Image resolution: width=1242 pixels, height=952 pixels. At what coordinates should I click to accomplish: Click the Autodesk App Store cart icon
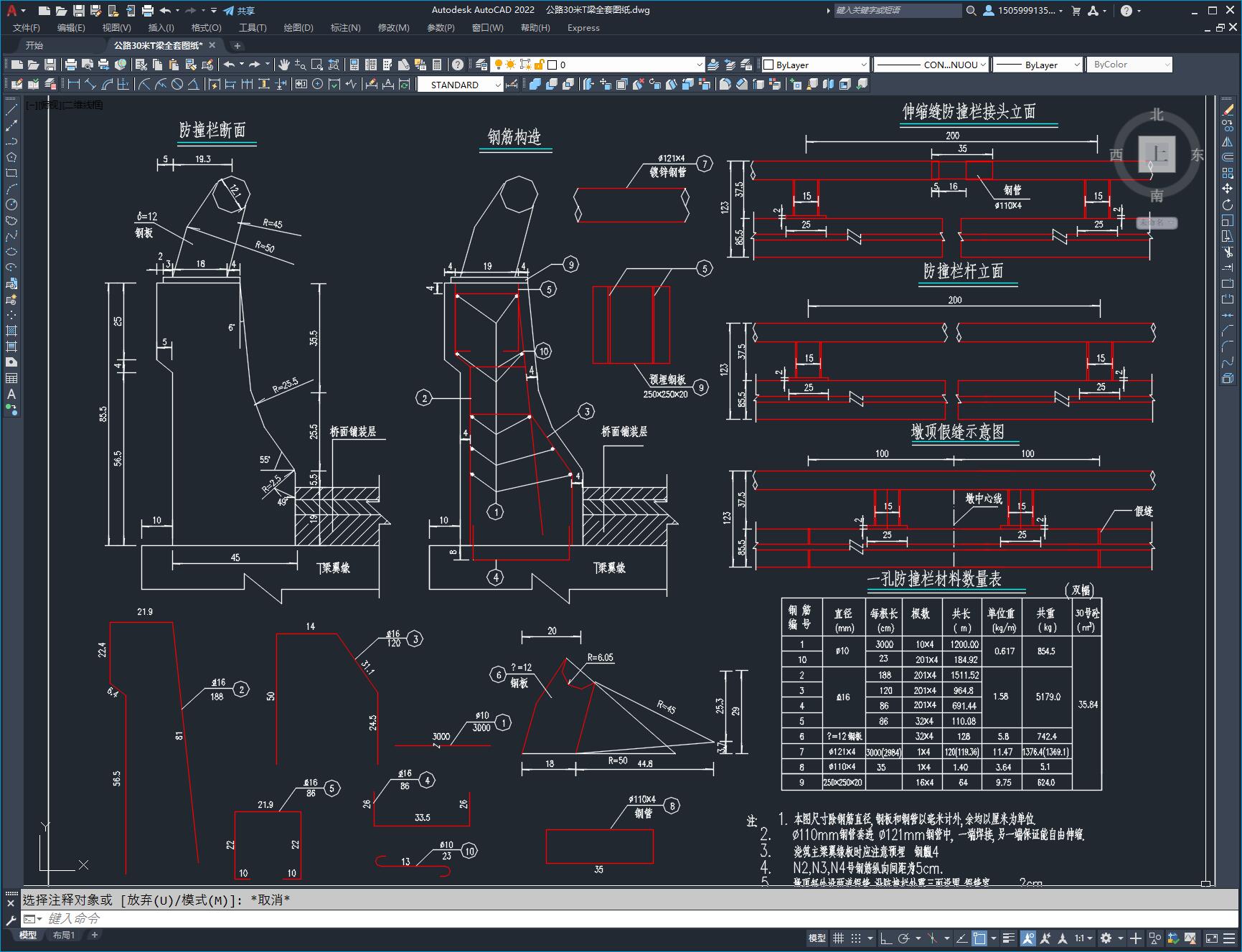tap(1076, 11)
